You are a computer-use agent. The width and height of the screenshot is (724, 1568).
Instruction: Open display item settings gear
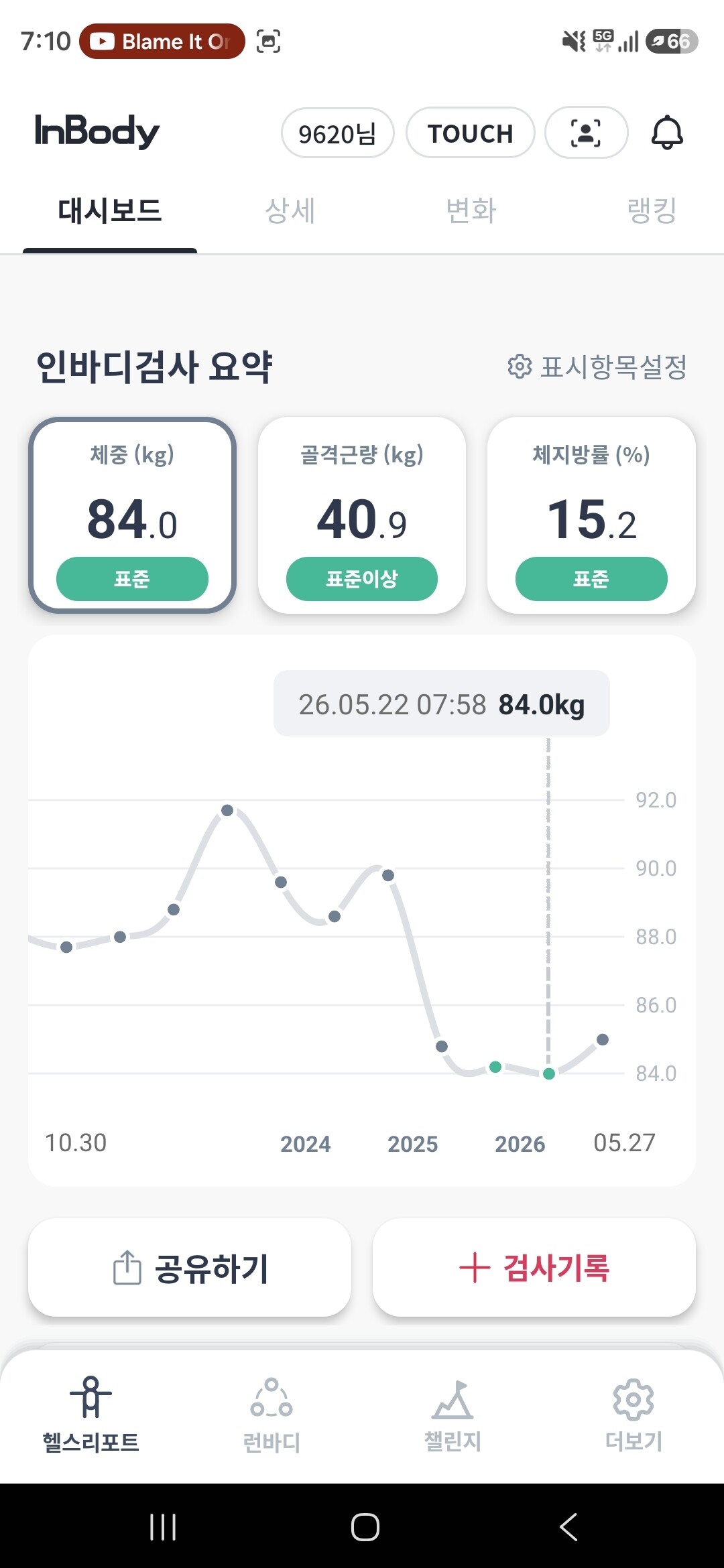520,367
